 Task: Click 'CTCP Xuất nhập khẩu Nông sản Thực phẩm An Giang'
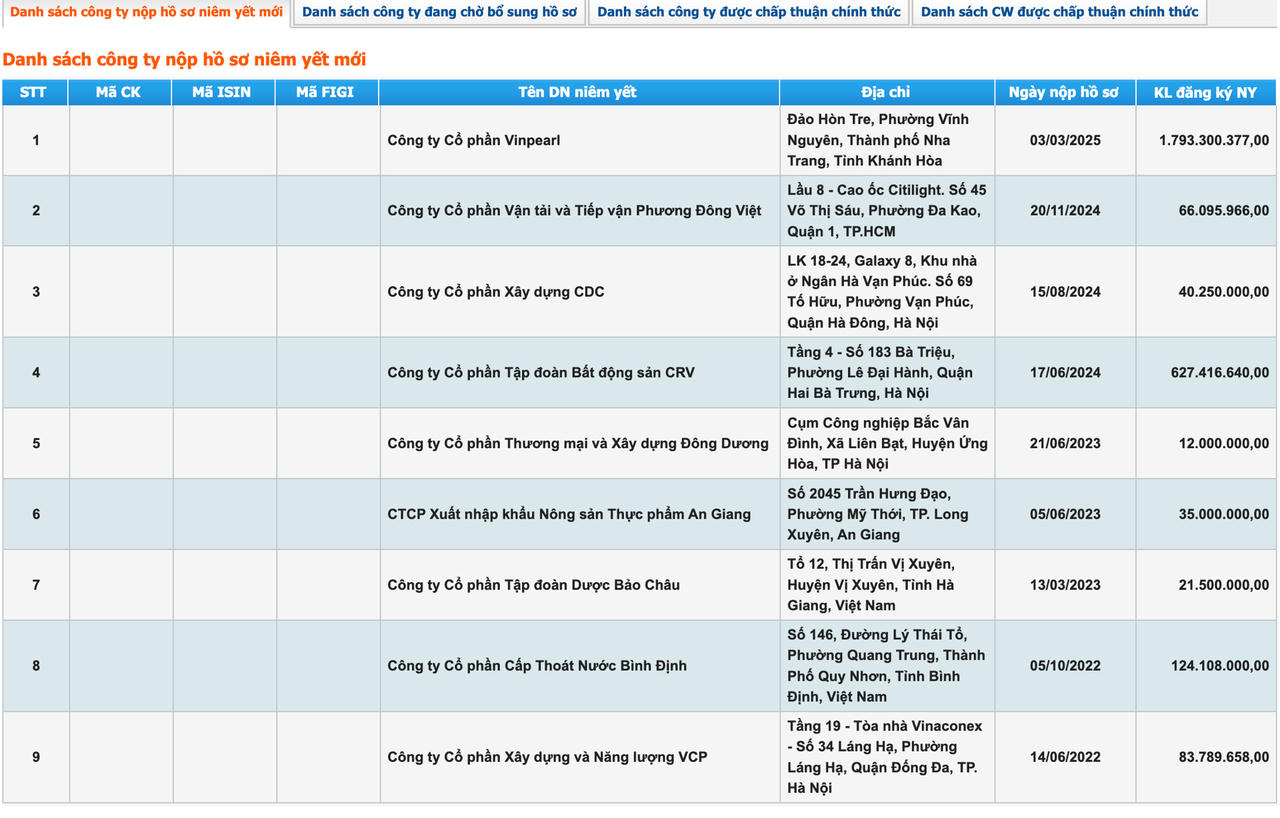tap(569, 514)
